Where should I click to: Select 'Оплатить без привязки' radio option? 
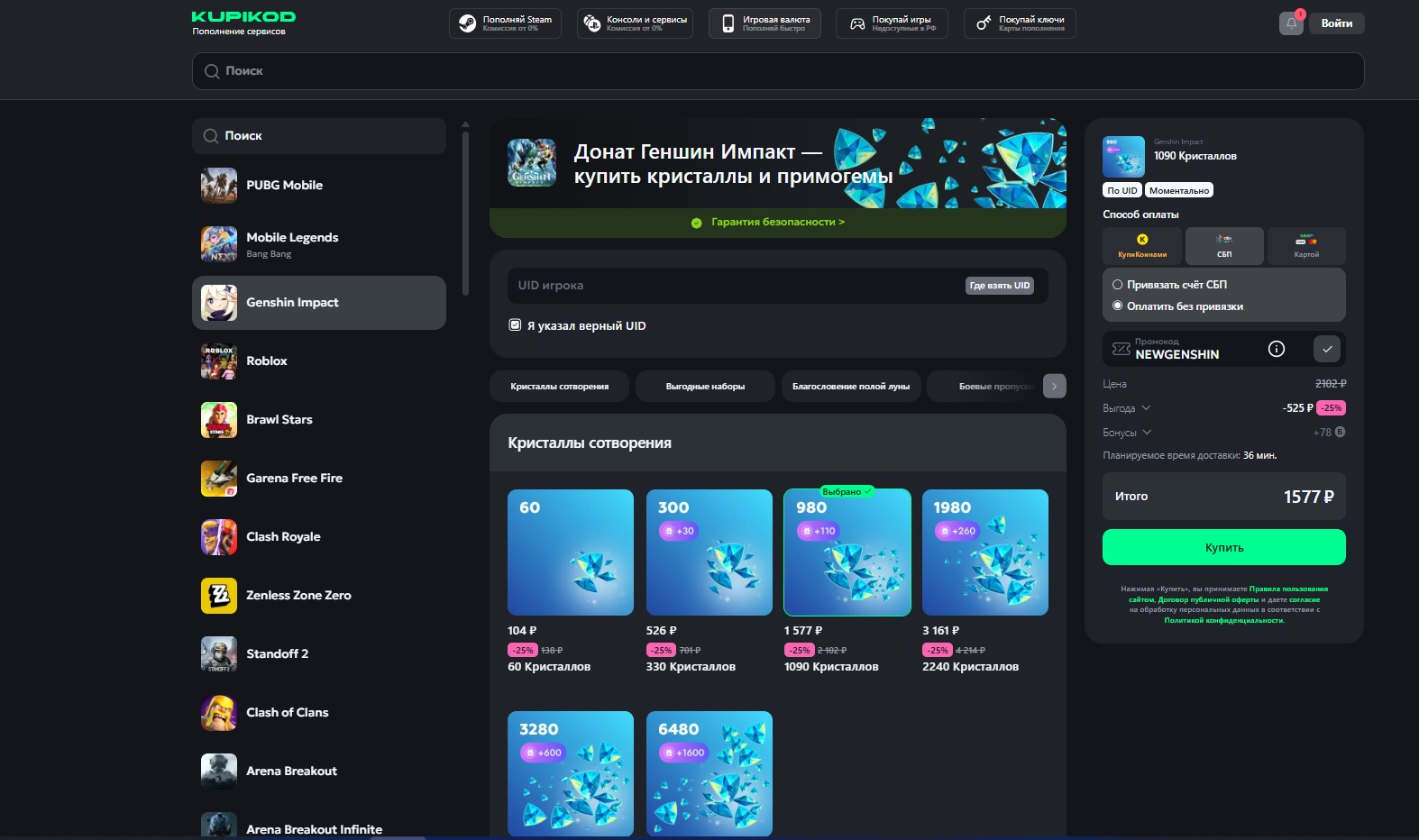pyautogui.click(x=1117, y=306)
